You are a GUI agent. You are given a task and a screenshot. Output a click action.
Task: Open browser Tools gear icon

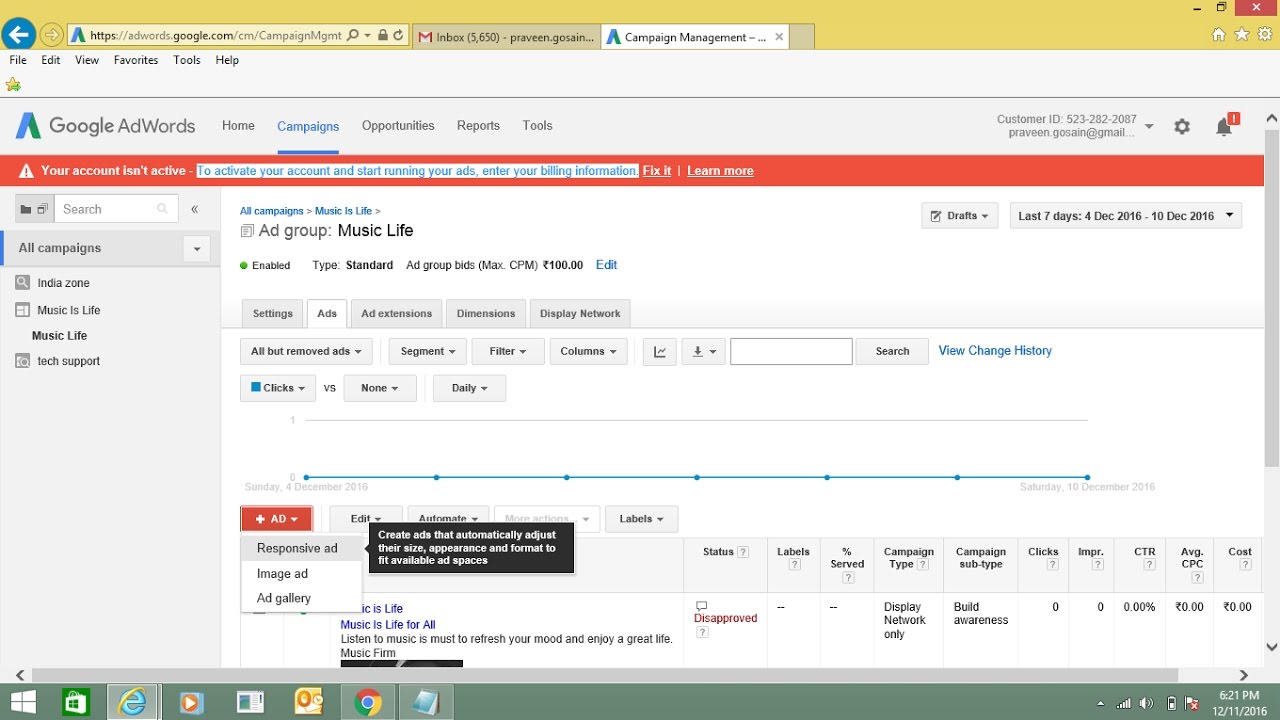[x=1264, y=35]
